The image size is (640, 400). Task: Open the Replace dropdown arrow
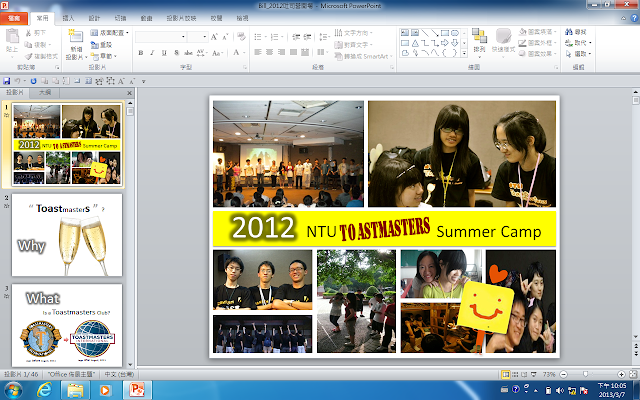coord(590,43)
